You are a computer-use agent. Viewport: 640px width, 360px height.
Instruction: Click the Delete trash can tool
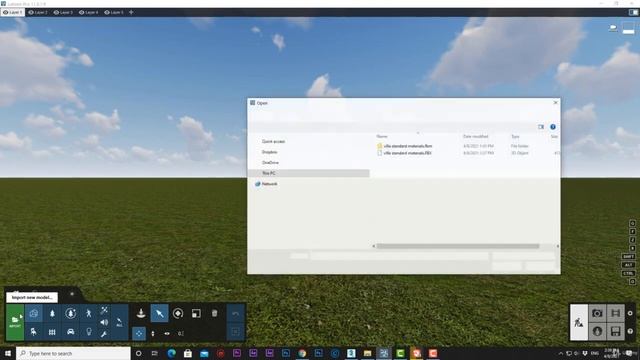pyautogui.click(x=214, y=313)
